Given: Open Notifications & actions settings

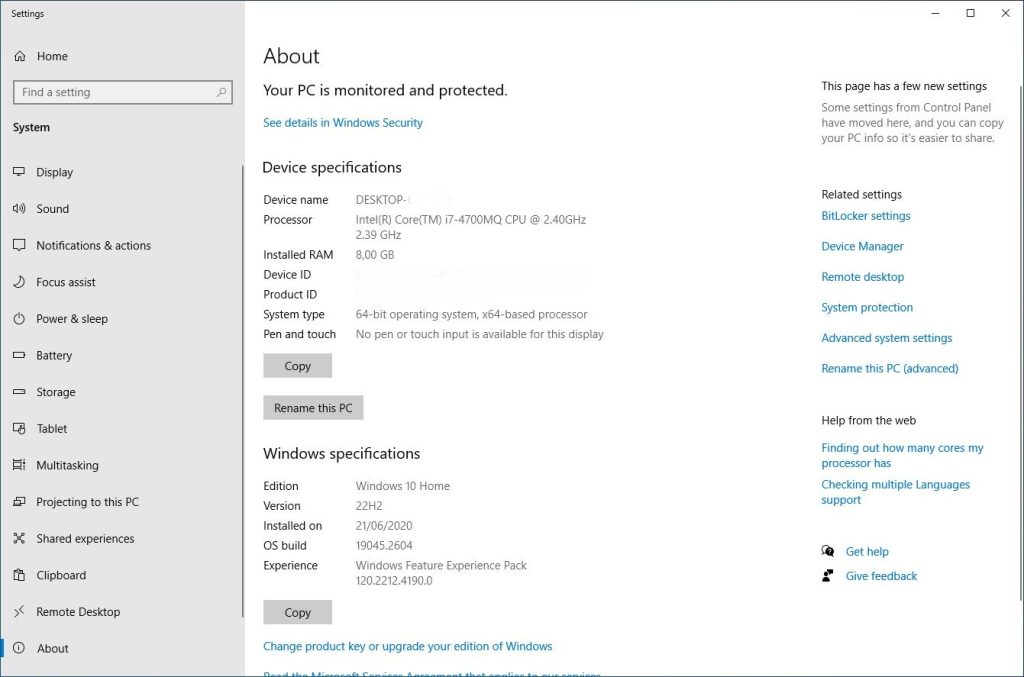Looking at the screenshot, I should 121,245.
